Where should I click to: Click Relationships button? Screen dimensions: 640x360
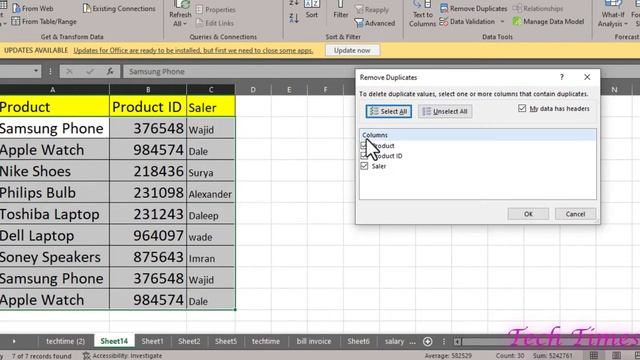538,8
